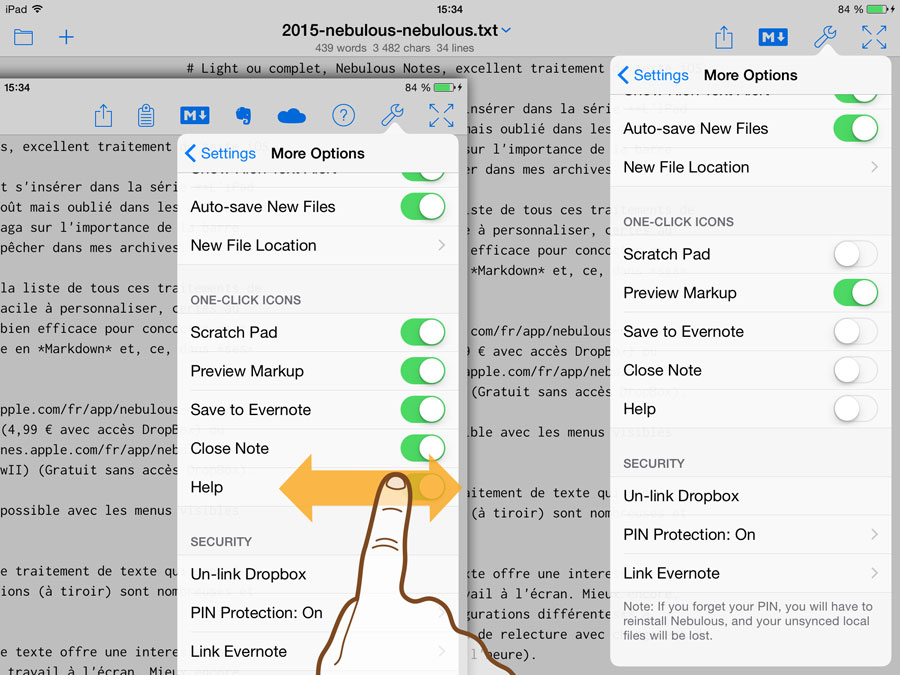The image size is (900, 675).
Task: Open New File Location in right panel
Action: 751,167
